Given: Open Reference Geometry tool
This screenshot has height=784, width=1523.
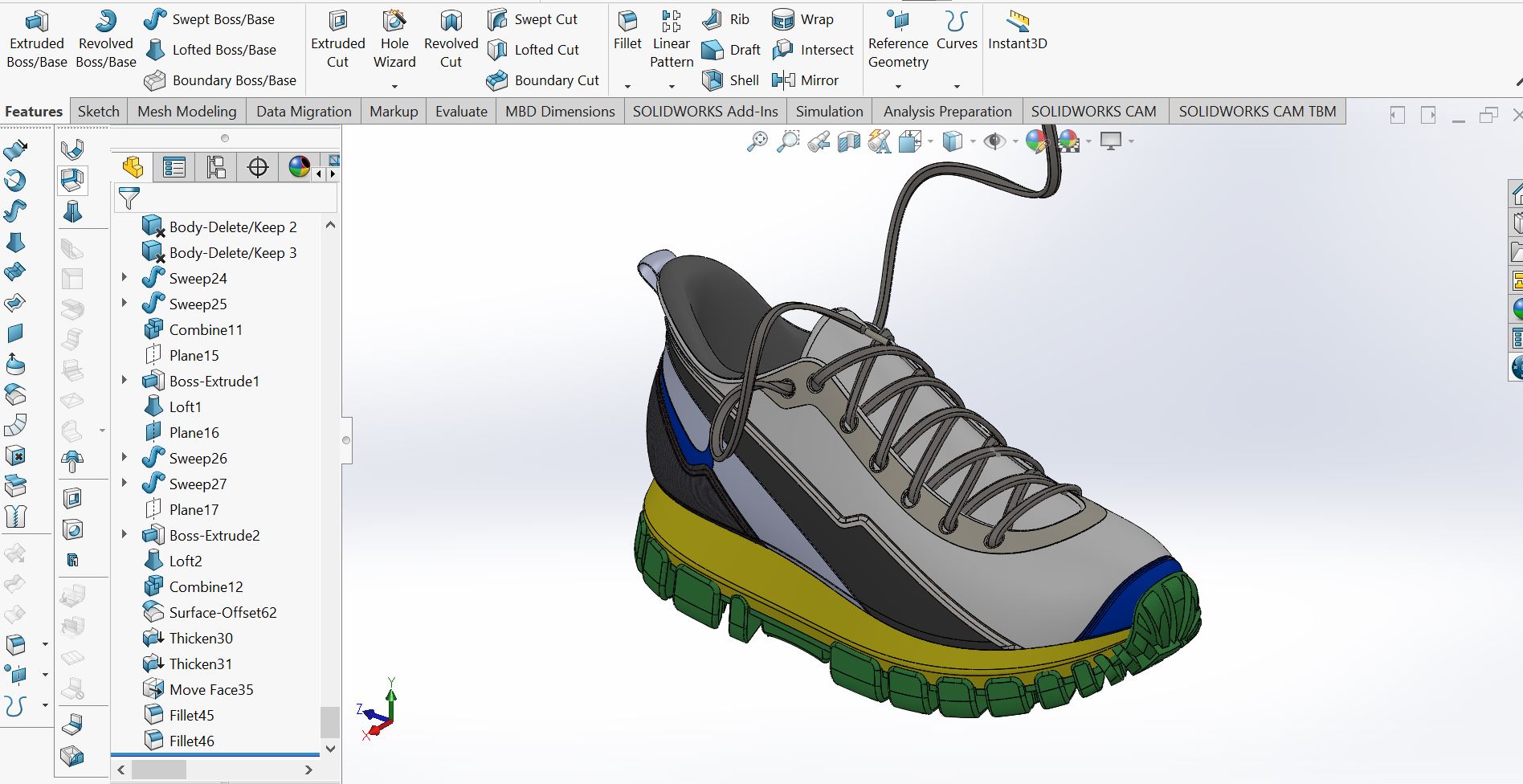Looking at the screenshot, I should pyautogui.click(x=898, y=40).
